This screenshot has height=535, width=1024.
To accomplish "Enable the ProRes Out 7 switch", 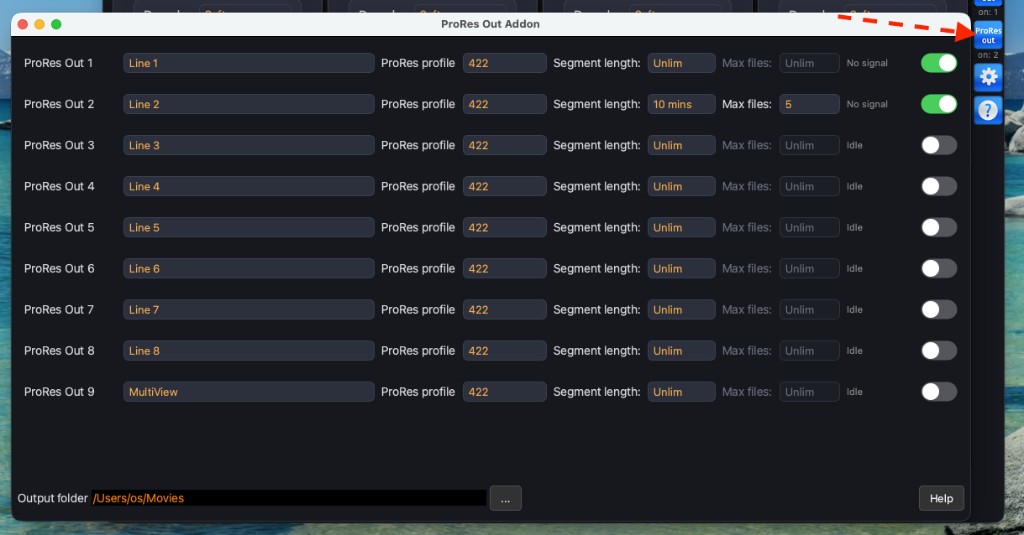I will 939,310.
